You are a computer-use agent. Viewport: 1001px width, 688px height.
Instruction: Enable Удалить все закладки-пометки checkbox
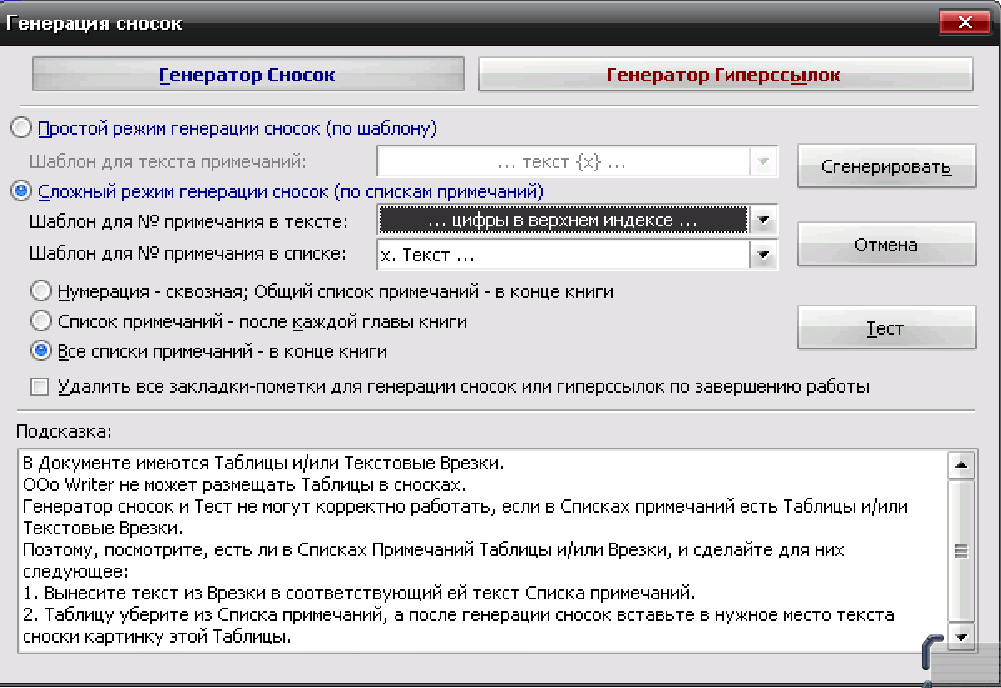pyautogui.click(x=40, y=386)
